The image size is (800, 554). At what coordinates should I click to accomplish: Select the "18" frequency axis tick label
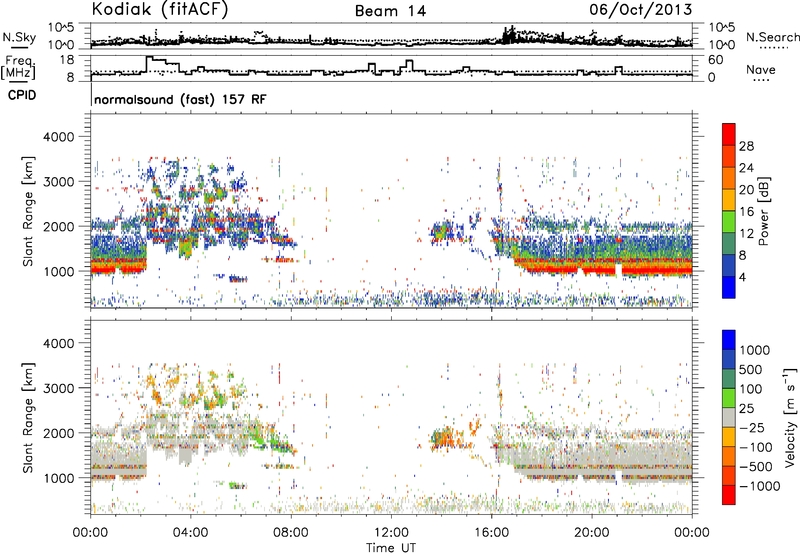pos(67,60)
